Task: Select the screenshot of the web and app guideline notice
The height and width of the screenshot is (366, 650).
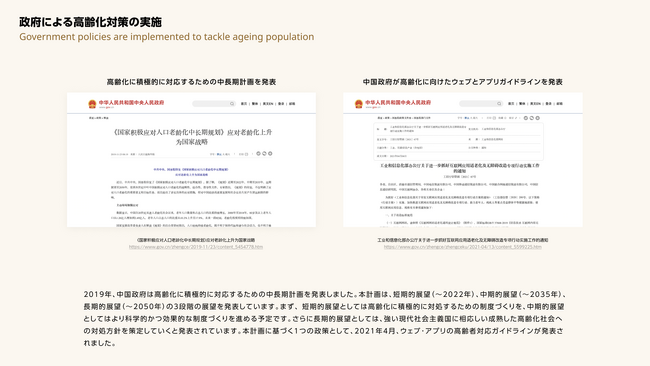Action: coord(463,160)
